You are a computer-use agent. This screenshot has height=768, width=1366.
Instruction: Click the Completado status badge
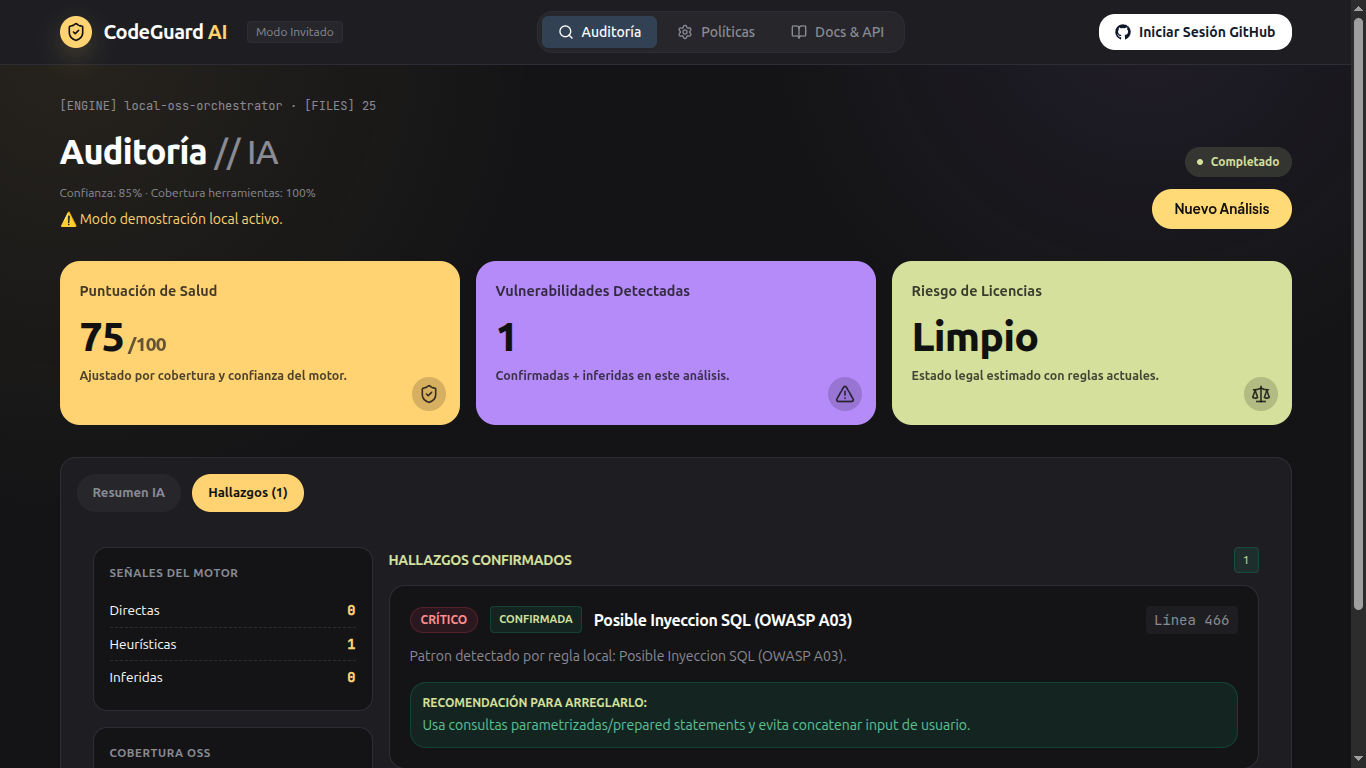[1238, 162]
